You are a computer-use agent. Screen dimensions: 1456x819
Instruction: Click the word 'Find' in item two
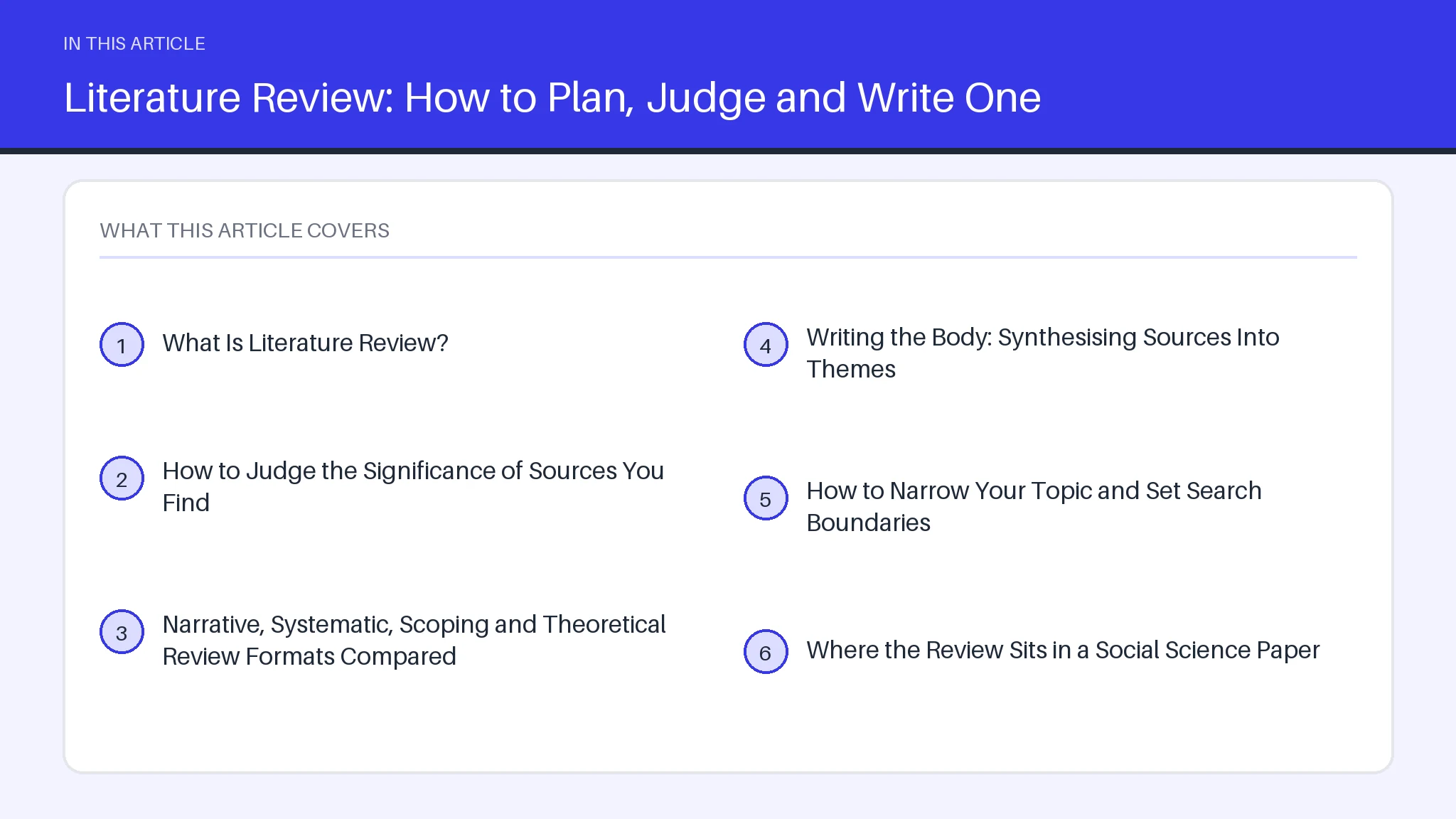186,503
